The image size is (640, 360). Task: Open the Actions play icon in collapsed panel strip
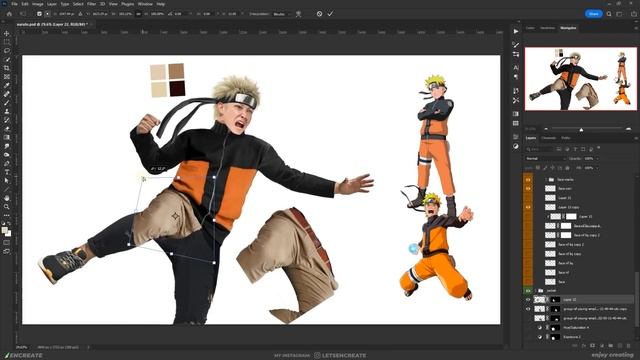tap(516, 31)
